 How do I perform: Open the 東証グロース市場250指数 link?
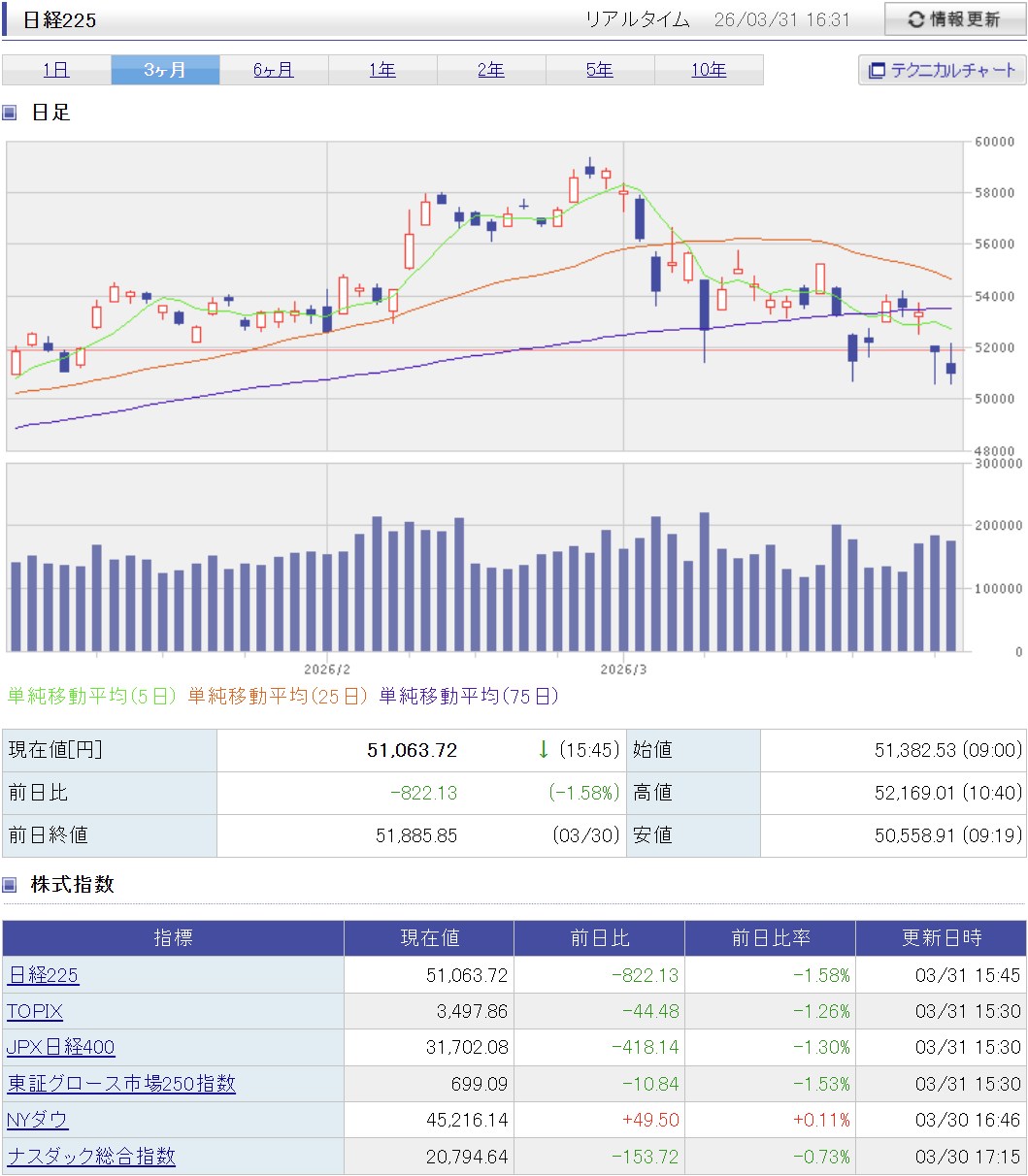(x=121, y=1083)
